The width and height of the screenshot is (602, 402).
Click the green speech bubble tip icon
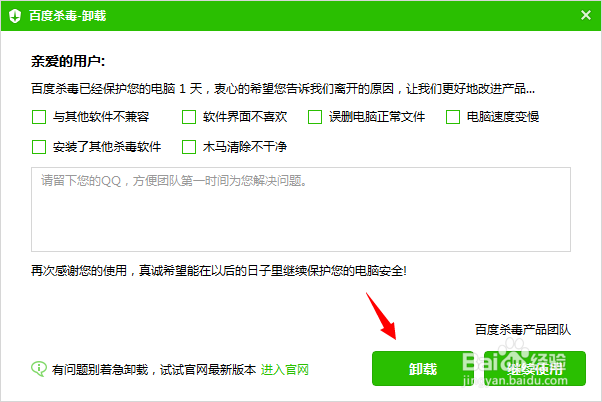39,369
